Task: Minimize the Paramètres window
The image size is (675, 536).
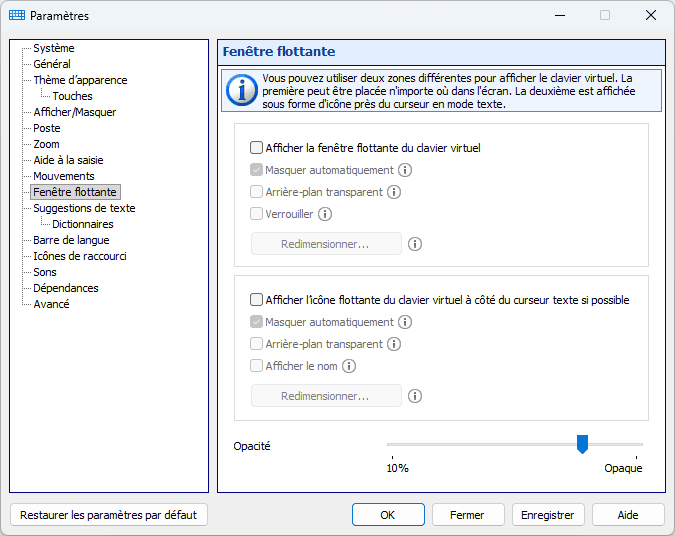Action: [560, 15]
